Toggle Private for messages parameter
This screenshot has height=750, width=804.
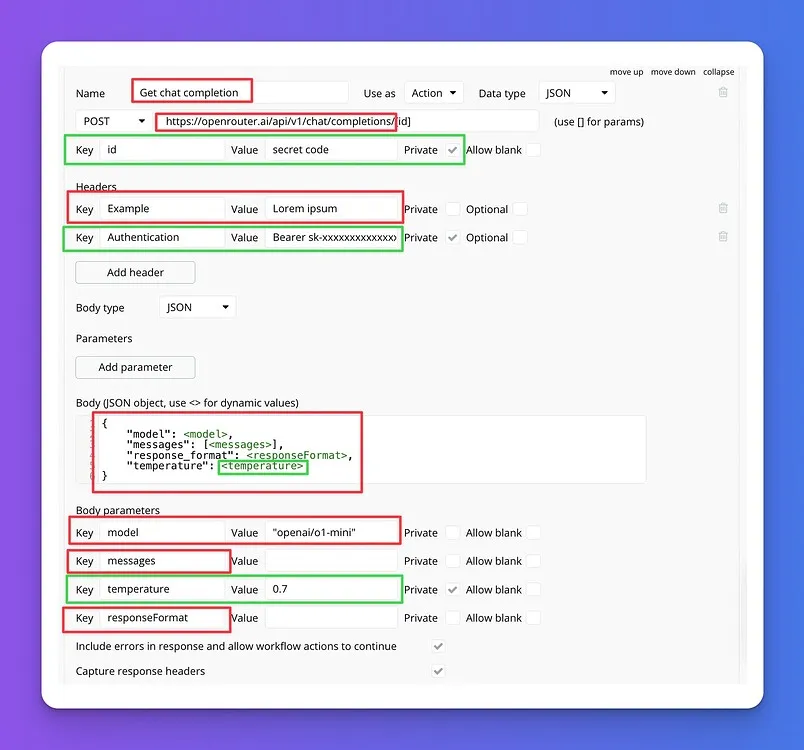[452, 561]
